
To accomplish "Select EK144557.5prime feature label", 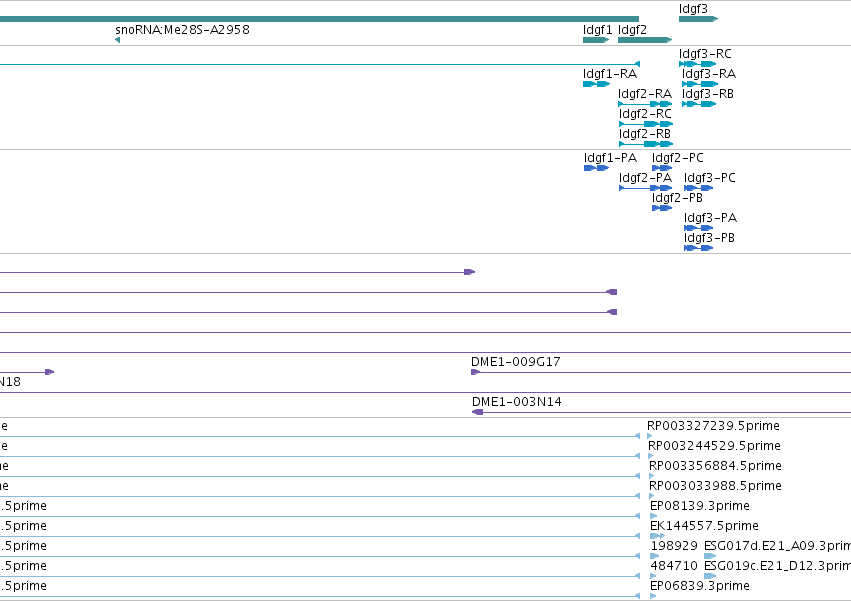I will click(x=704, y=526).
